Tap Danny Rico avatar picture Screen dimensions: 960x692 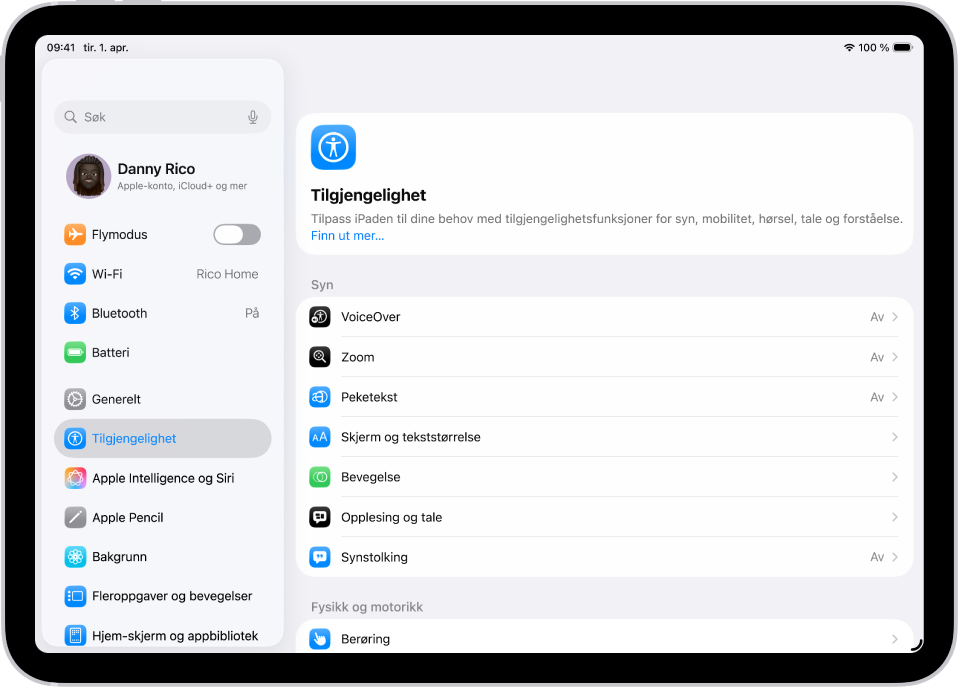click(89, 176)
